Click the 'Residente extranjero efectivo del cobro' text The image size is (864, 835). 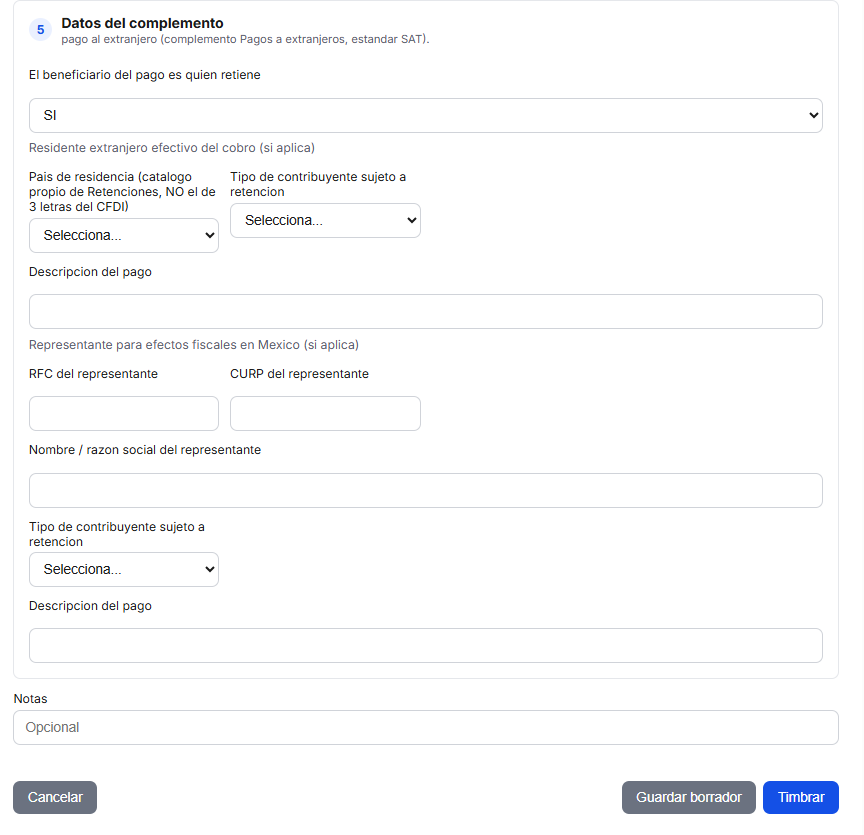click(172, 148)
